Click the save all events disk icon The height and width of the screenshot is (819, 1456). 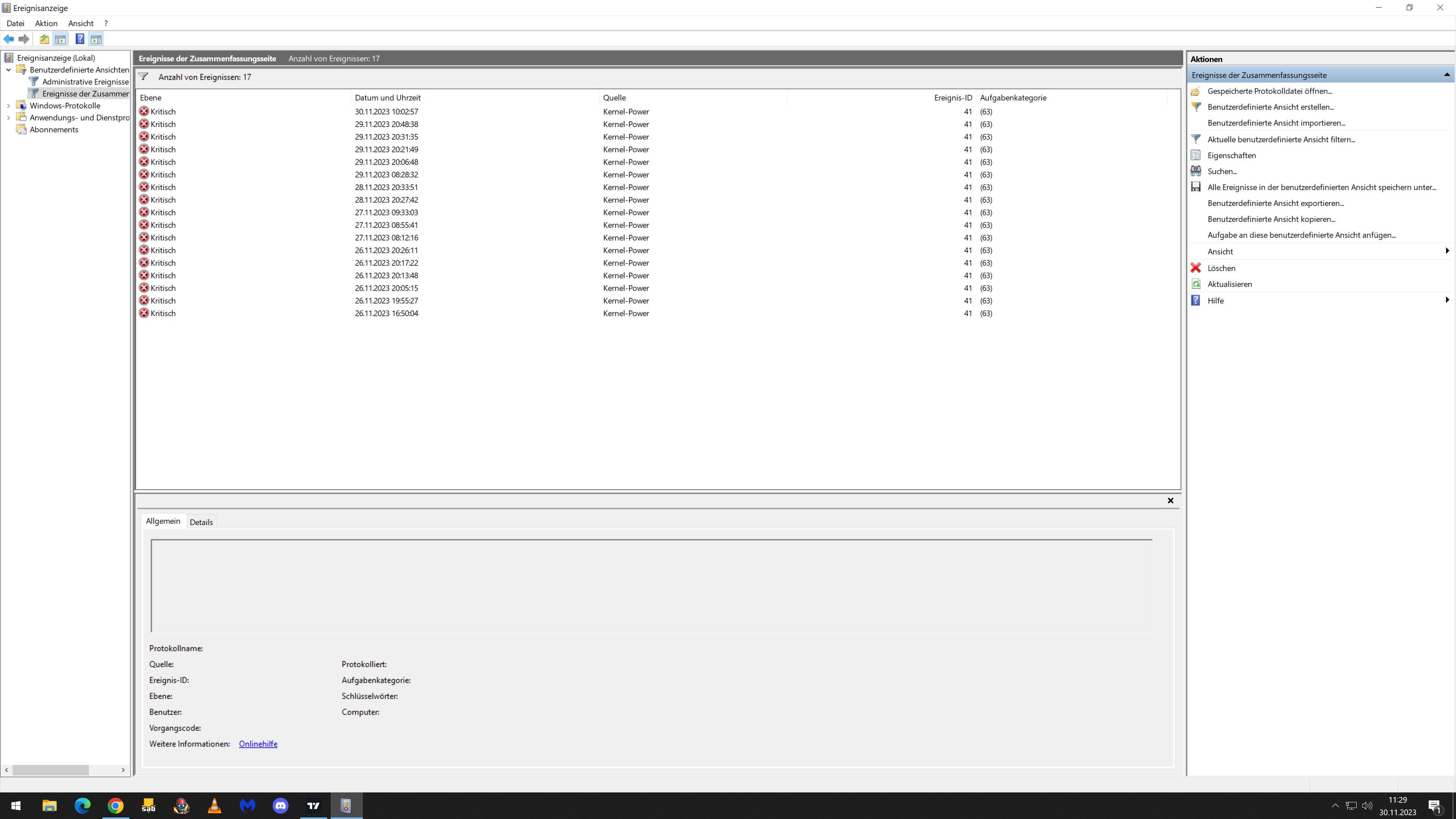point(1196,187)
